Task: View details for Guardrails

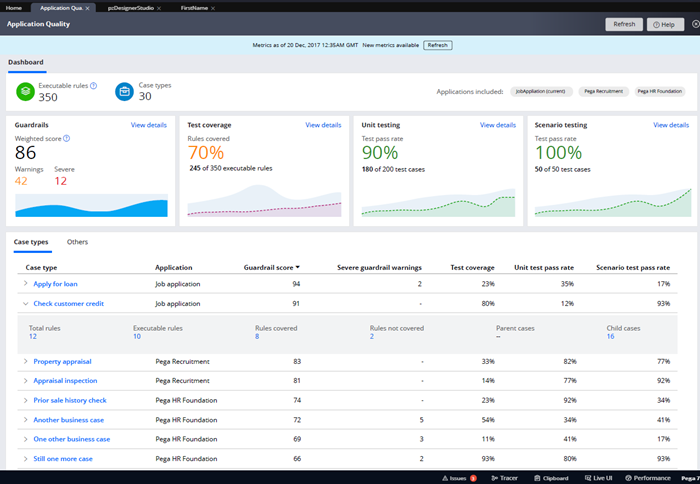Action: (x=149, y=125)
